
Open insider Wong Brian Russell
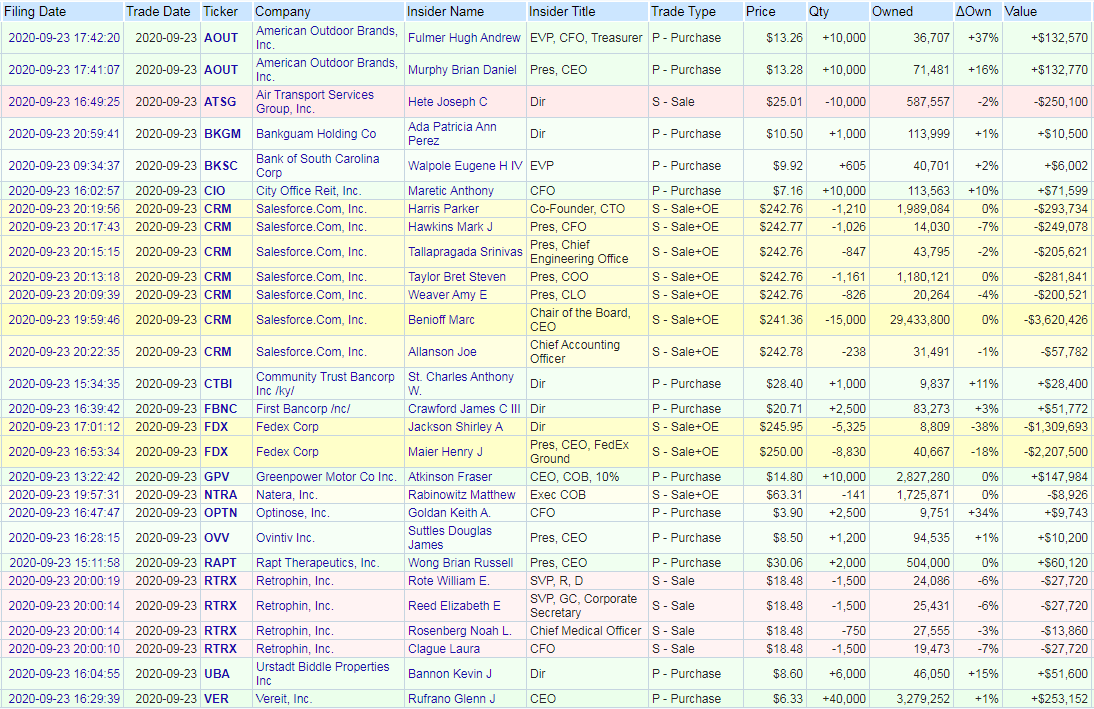[460, 563]
